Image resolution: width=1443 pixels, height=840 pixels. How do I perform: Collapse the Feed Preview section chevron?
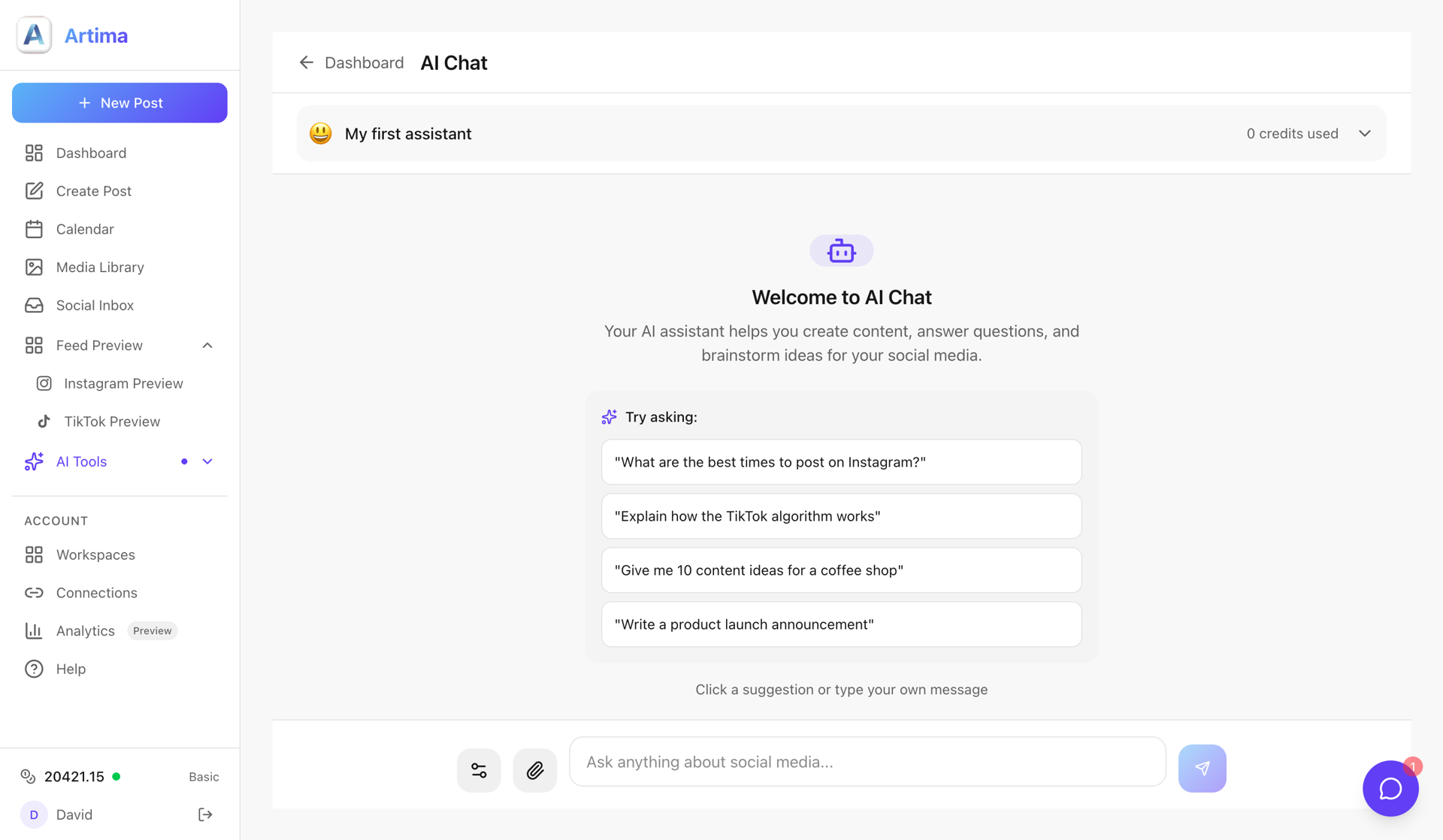207,346
